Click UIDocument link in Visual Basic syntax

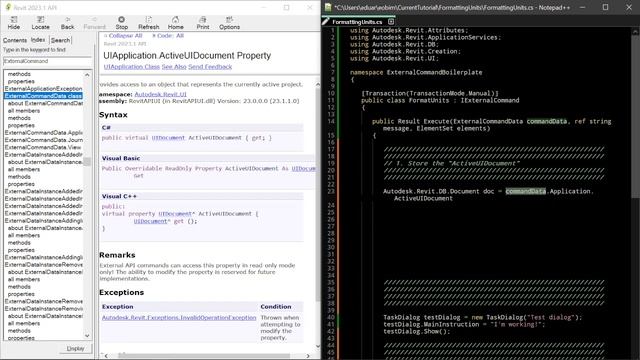303,169
